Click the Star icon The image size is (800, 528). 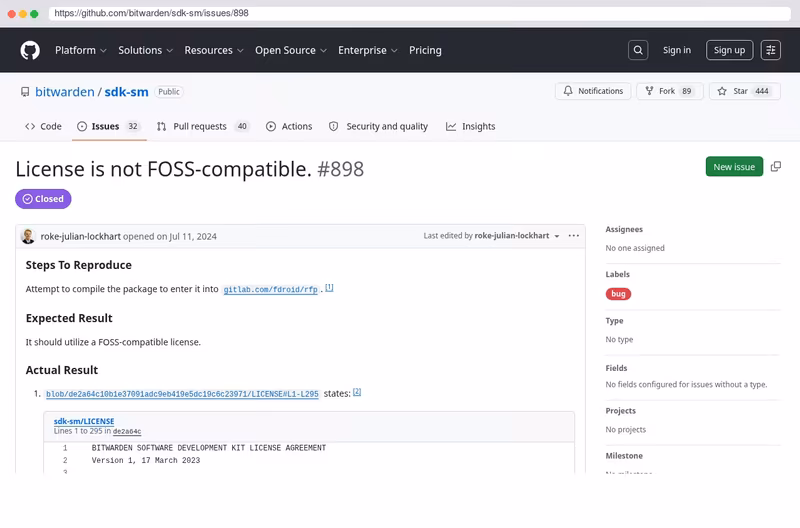click(x=722, y=91)
